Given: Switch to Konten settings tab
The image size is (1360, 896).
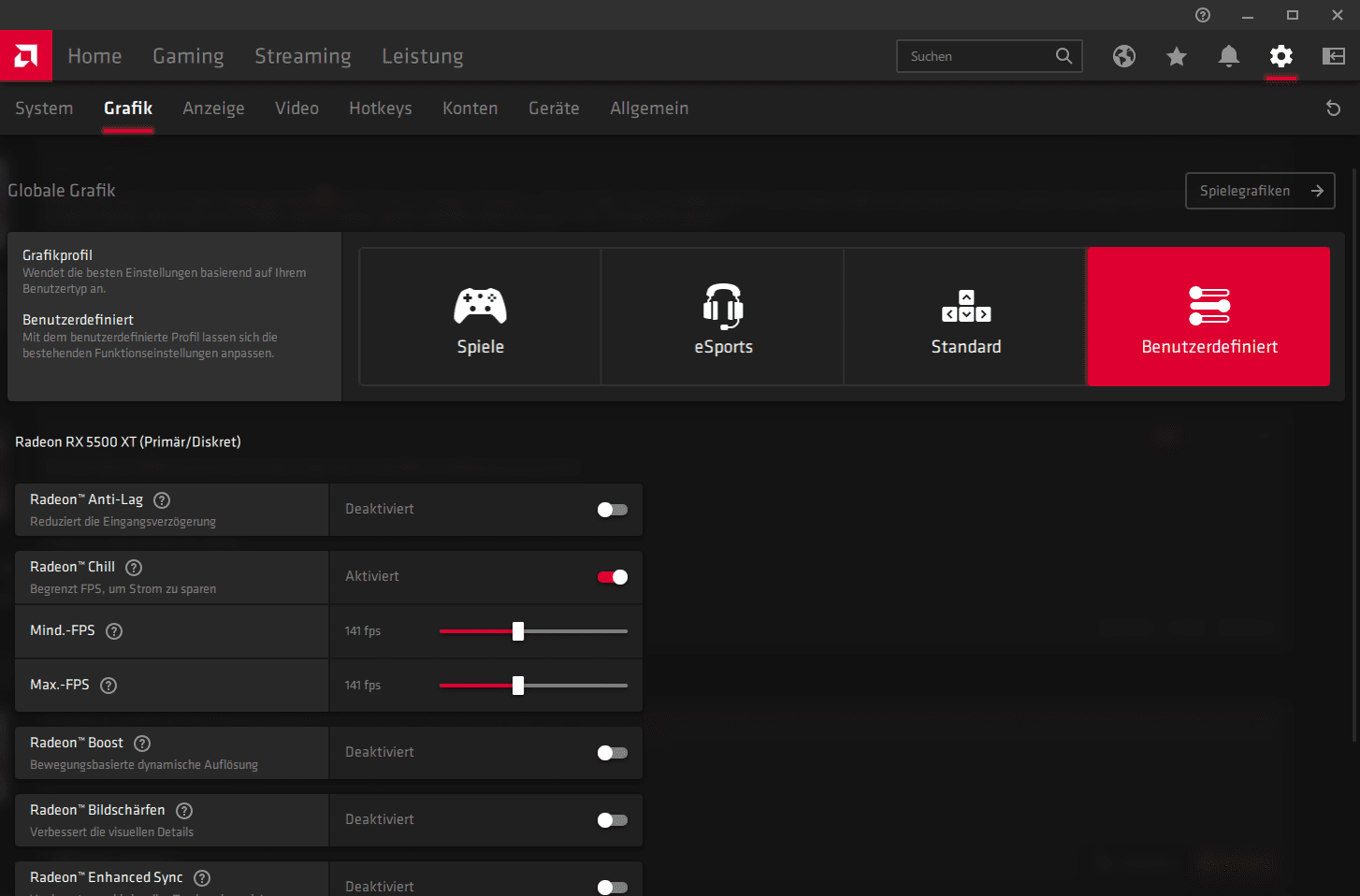Looking at the screenshot, I should coord(470,108).
